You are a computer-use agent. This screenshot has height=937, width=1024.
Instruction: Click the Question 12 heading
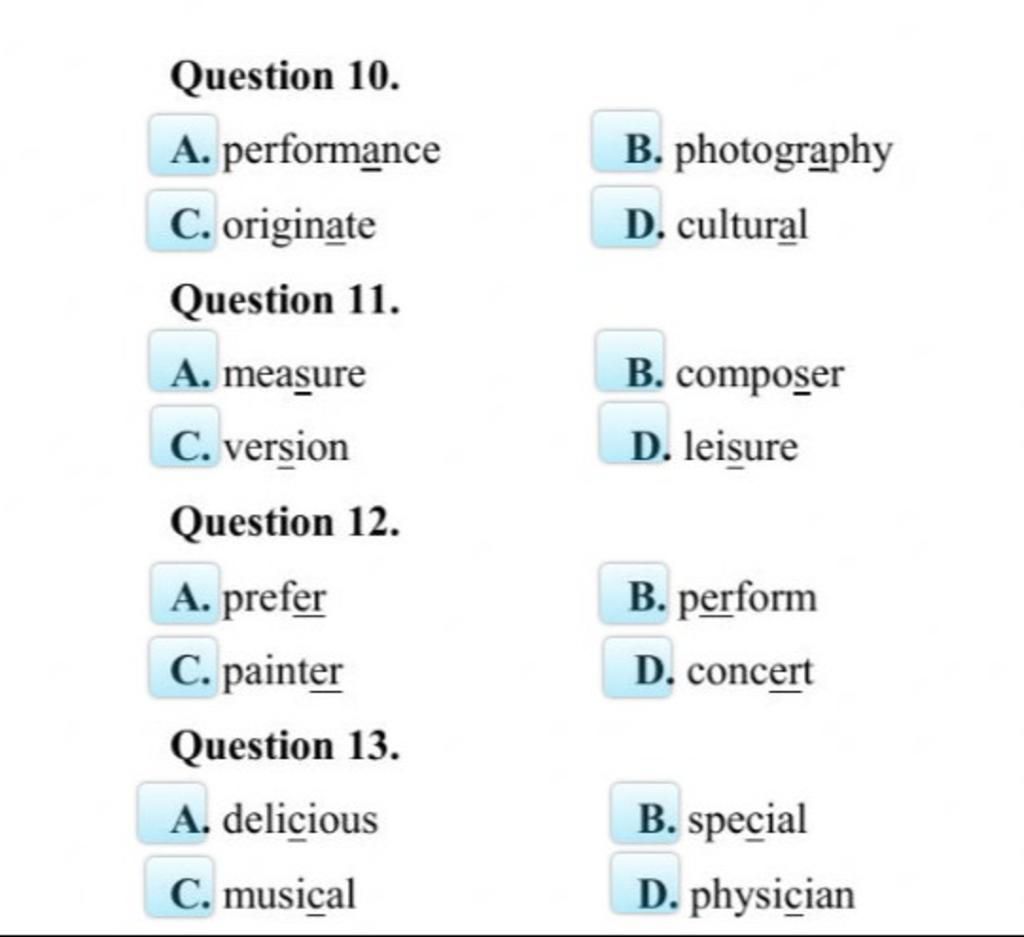(285, 524)
